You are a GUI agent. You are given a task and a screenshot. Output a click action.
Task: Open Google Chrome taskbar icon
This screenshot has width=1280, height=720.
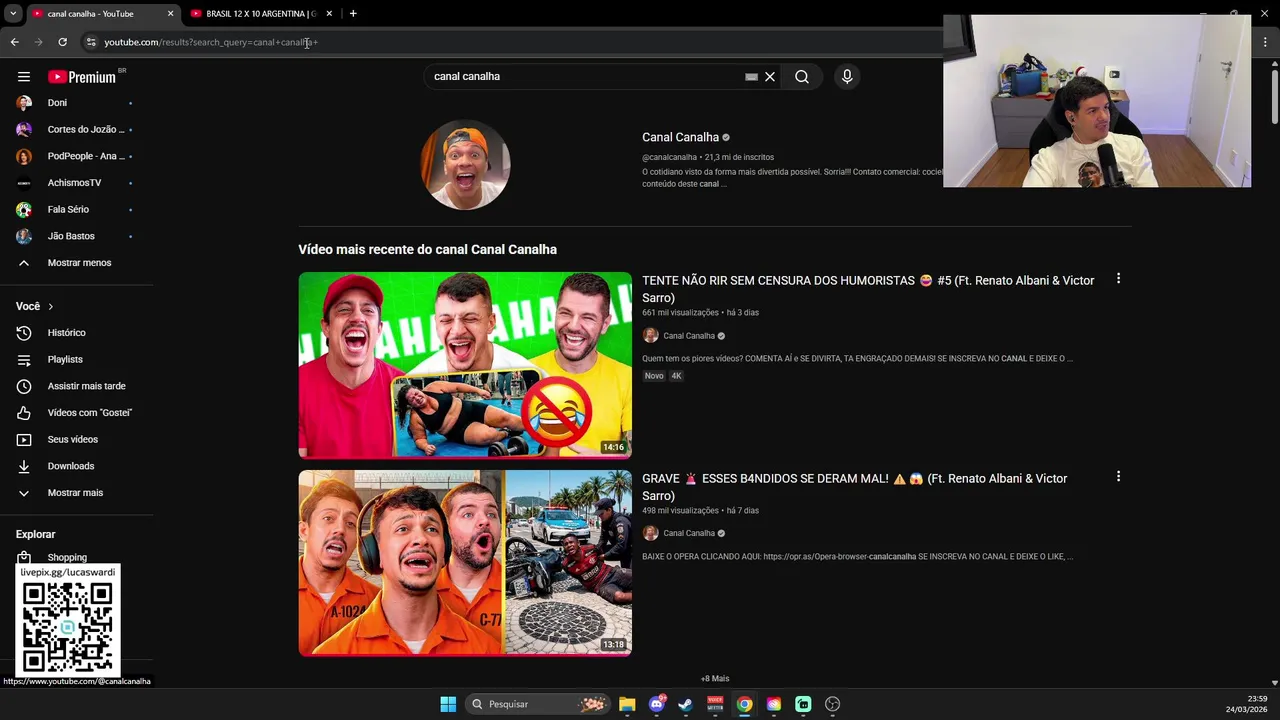(744, 704)
